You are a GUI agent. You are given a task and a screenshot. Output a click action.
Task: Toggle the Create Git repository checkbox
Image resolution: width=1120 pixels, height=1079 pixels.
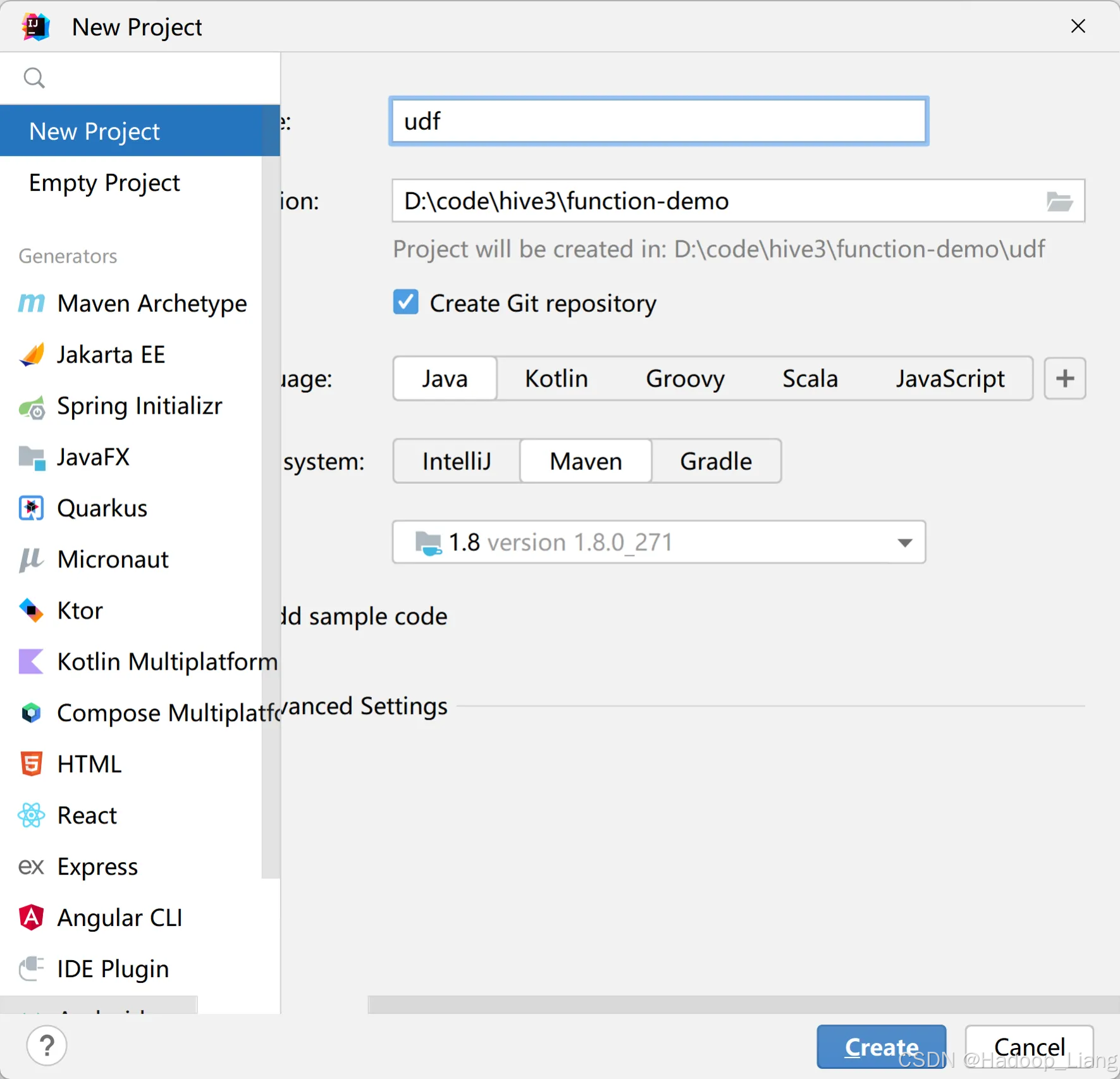click(405, 302)
